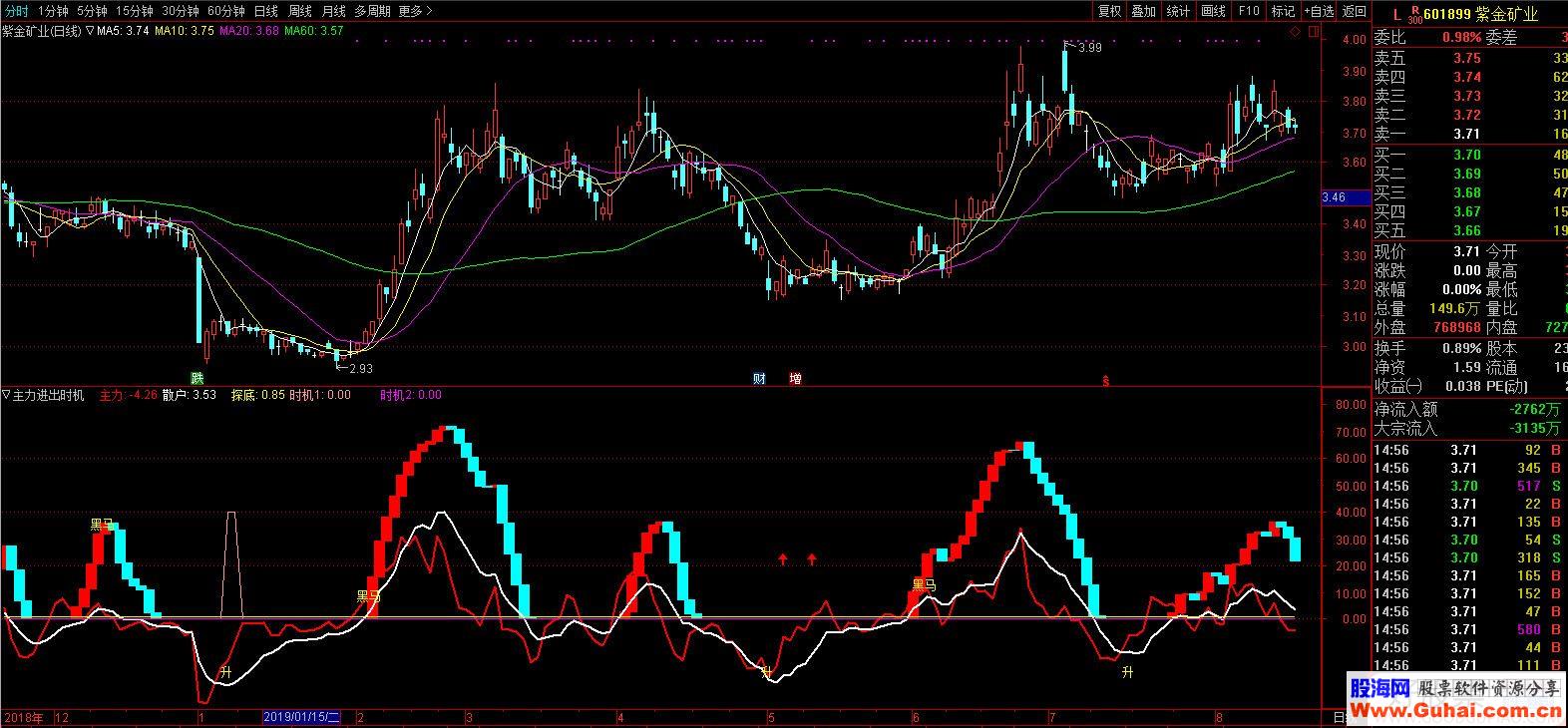Add stock via +自选 button
The height and width of the screenshot is (728, 1568).
1318,11
